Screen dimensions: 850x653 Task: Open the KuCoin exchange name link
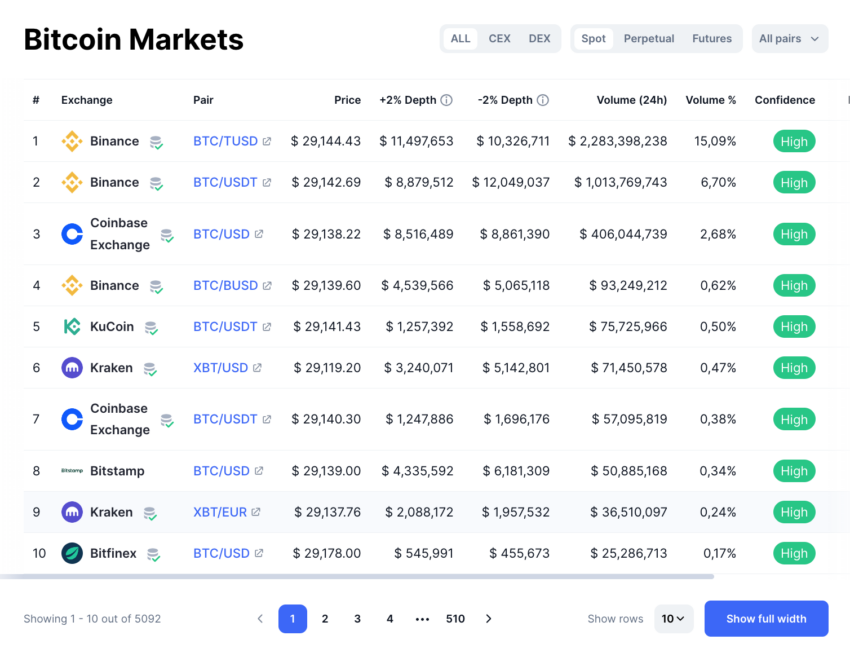pyautogui.click(x=112, y=327)
